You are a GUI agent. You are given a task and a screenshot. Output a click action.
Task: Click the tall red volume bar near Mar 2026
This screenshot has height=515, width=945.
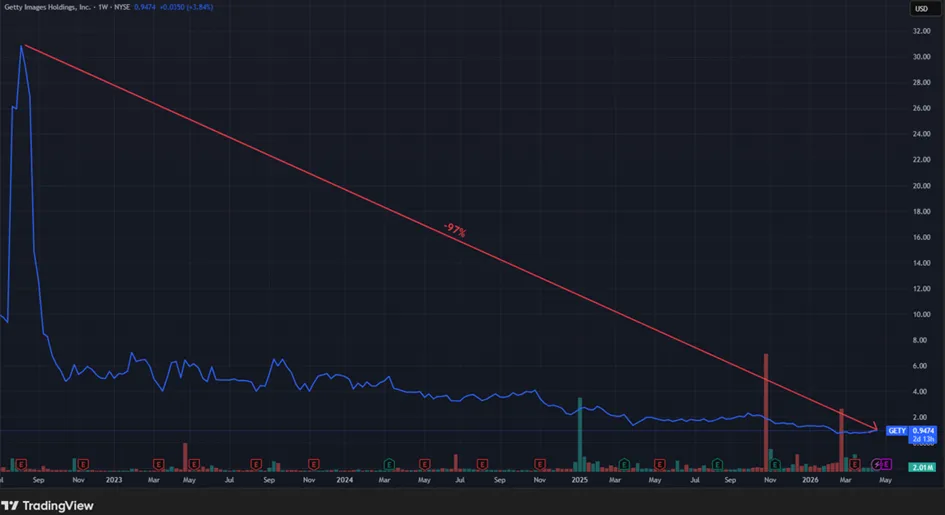(x=841, y=440)
